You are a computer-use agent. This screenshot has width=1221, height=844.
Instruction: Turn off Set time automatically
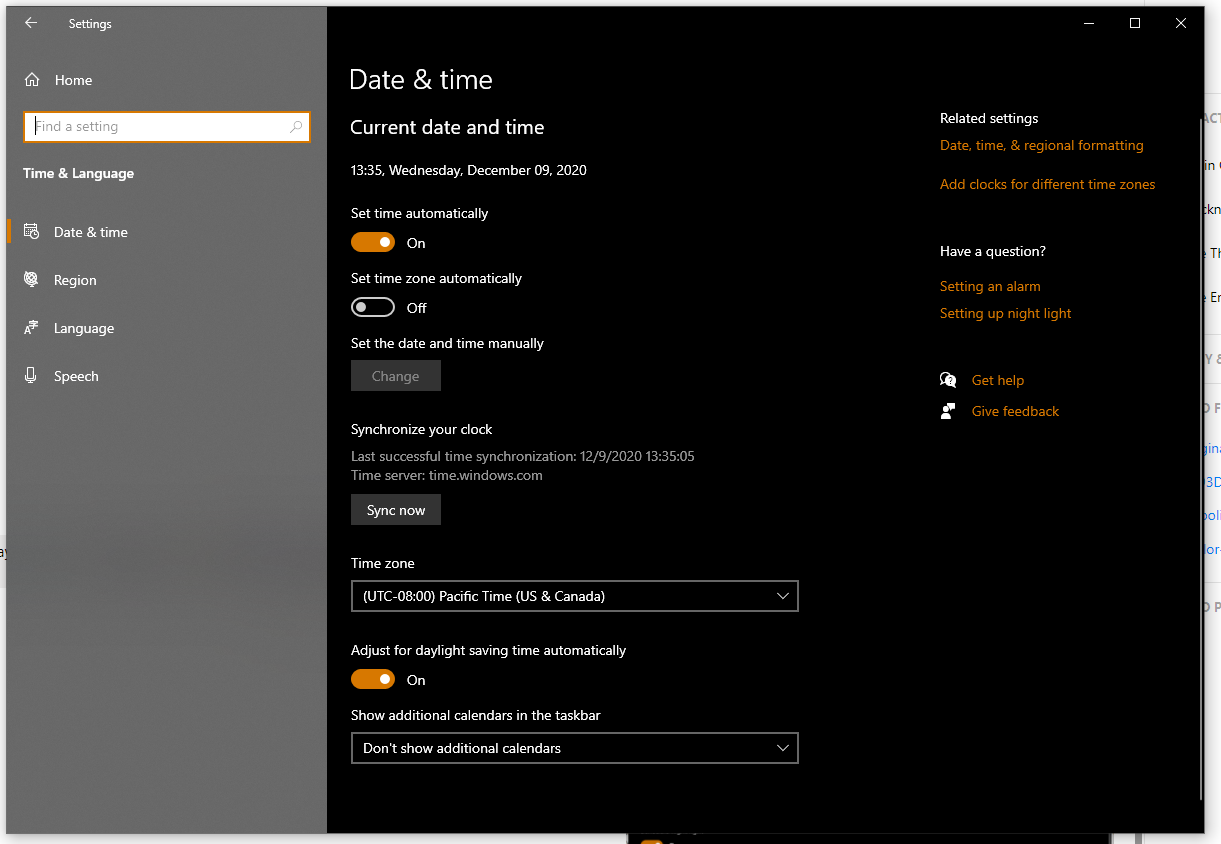[x=373, y=243]
